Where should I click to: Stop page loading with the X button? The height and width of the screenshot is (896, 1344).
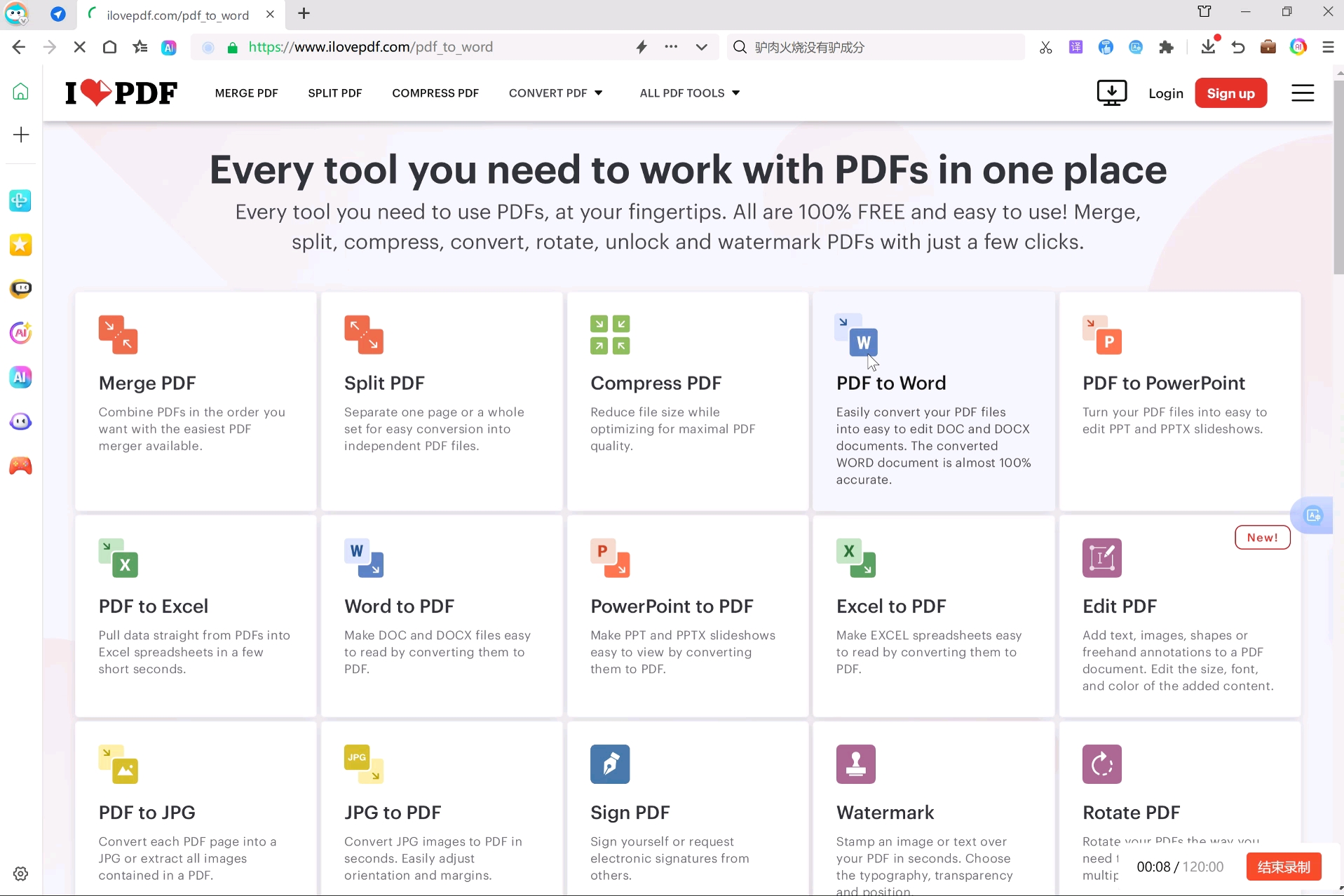click(x=79, y=47)
